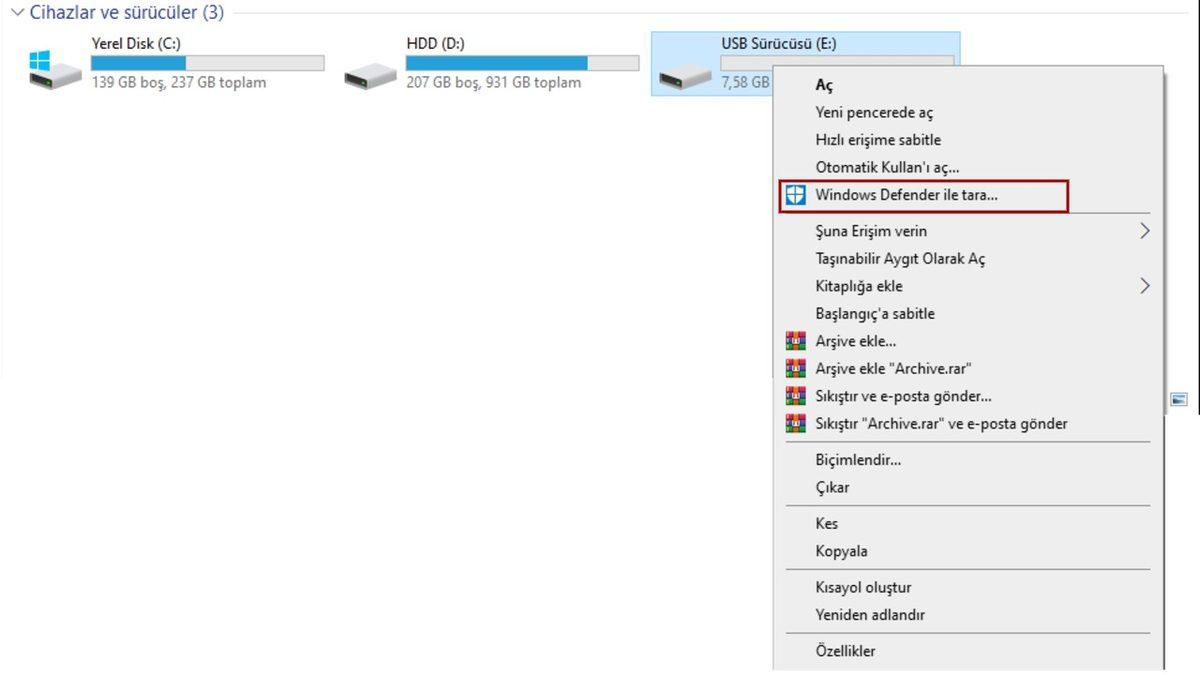Click the "Cihazlar ve sürücüler (3)" group header

127,13
